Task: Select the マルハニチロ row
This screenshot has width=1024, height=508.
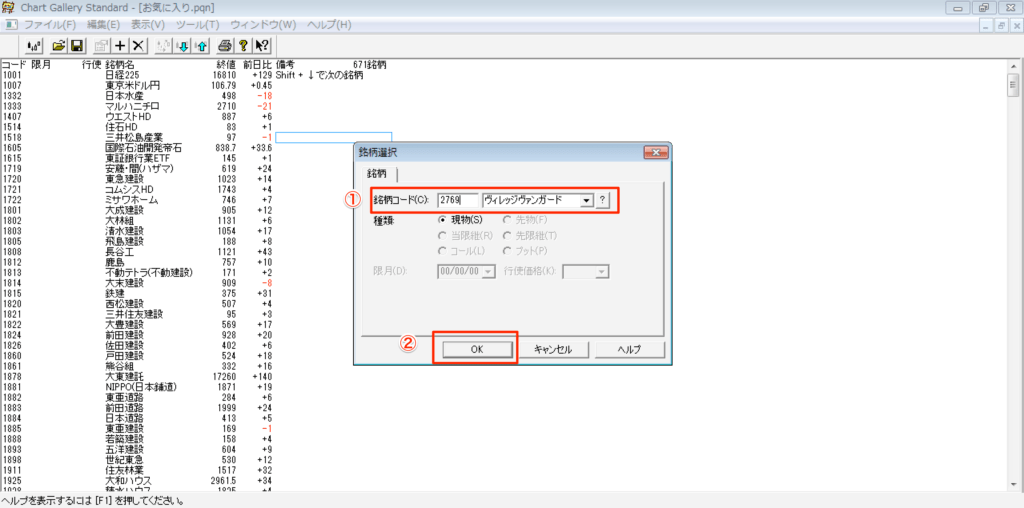Action: coord(137,106)
